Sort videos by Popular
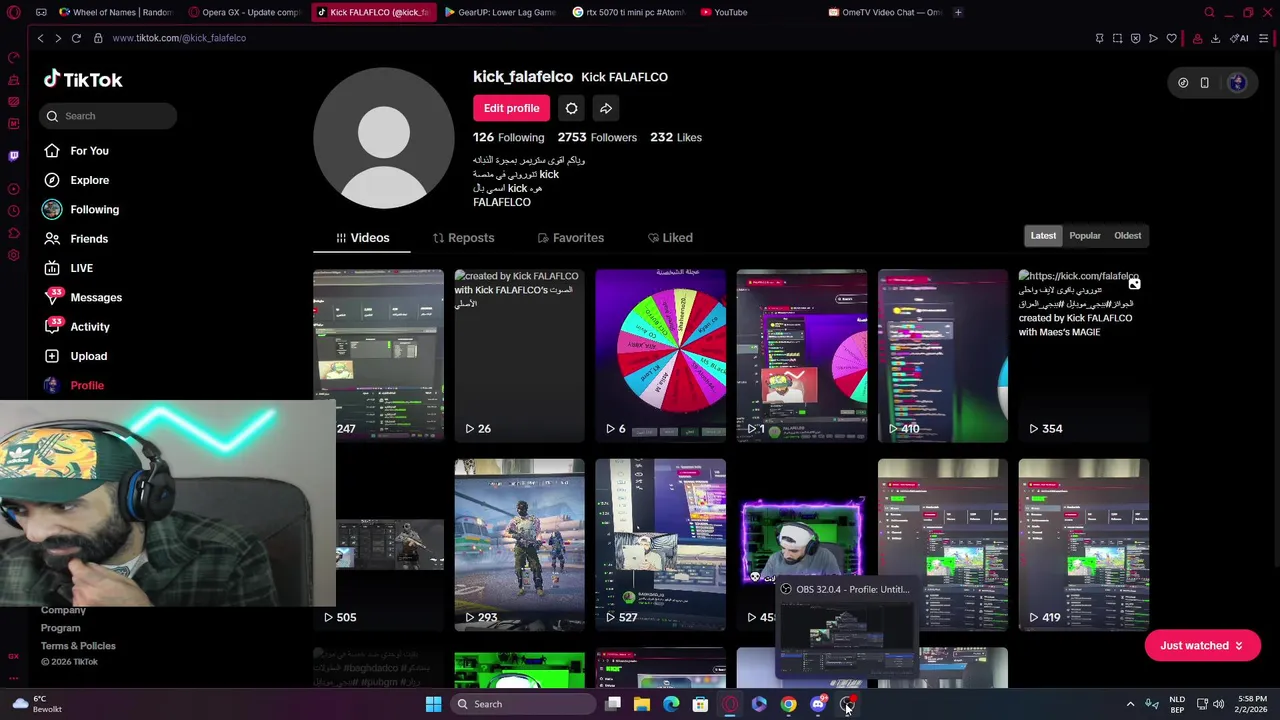The width and height of the screenshot is (1280, 720). click(1085, 236)
